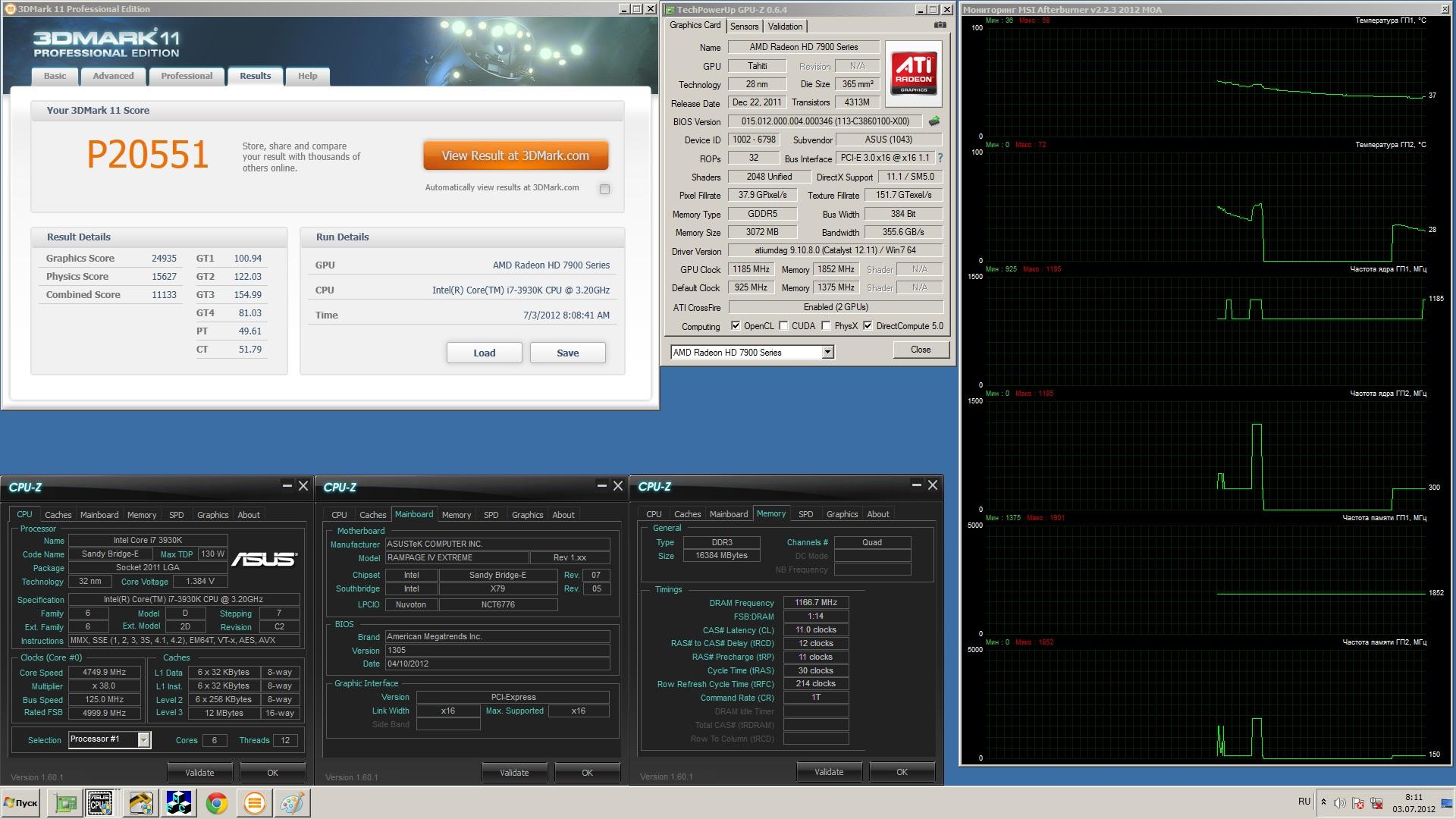Click the GPU-Z title bar icon
Viewport: 1456px width, 819px height.
coord(670,10)
